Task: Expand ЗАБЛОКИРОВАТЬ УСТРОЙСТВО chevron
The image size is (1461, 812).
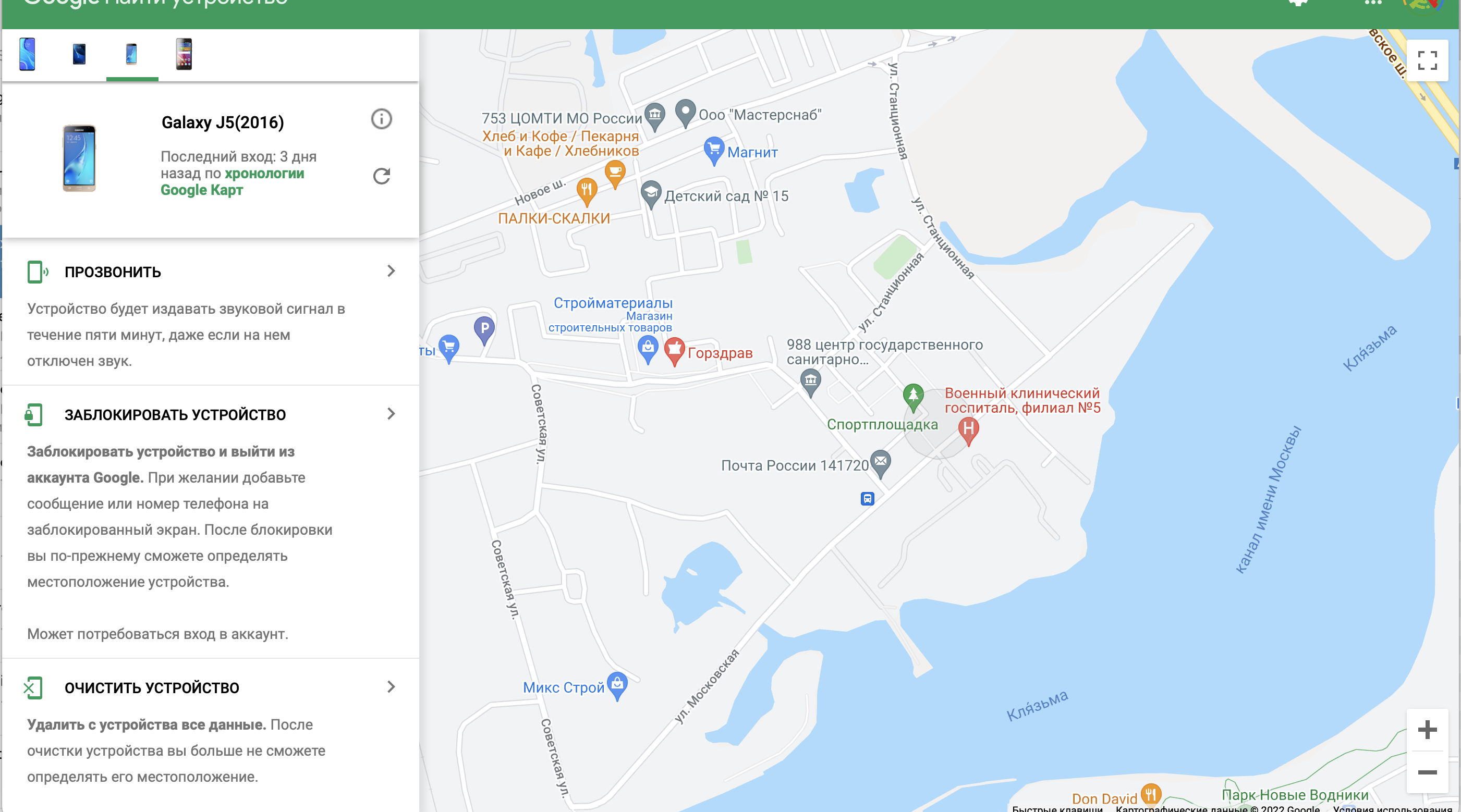Action: pyautogui.click(x=391, y=414)
